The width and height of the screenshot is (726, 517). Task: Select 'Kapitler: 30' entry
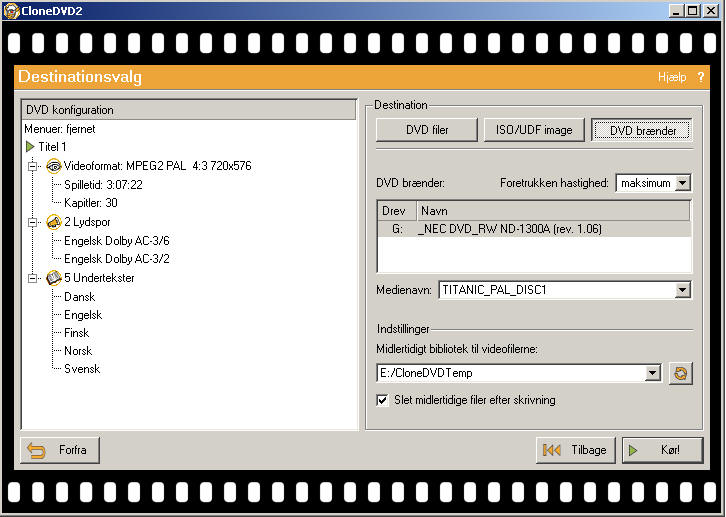tap(91, 203)
